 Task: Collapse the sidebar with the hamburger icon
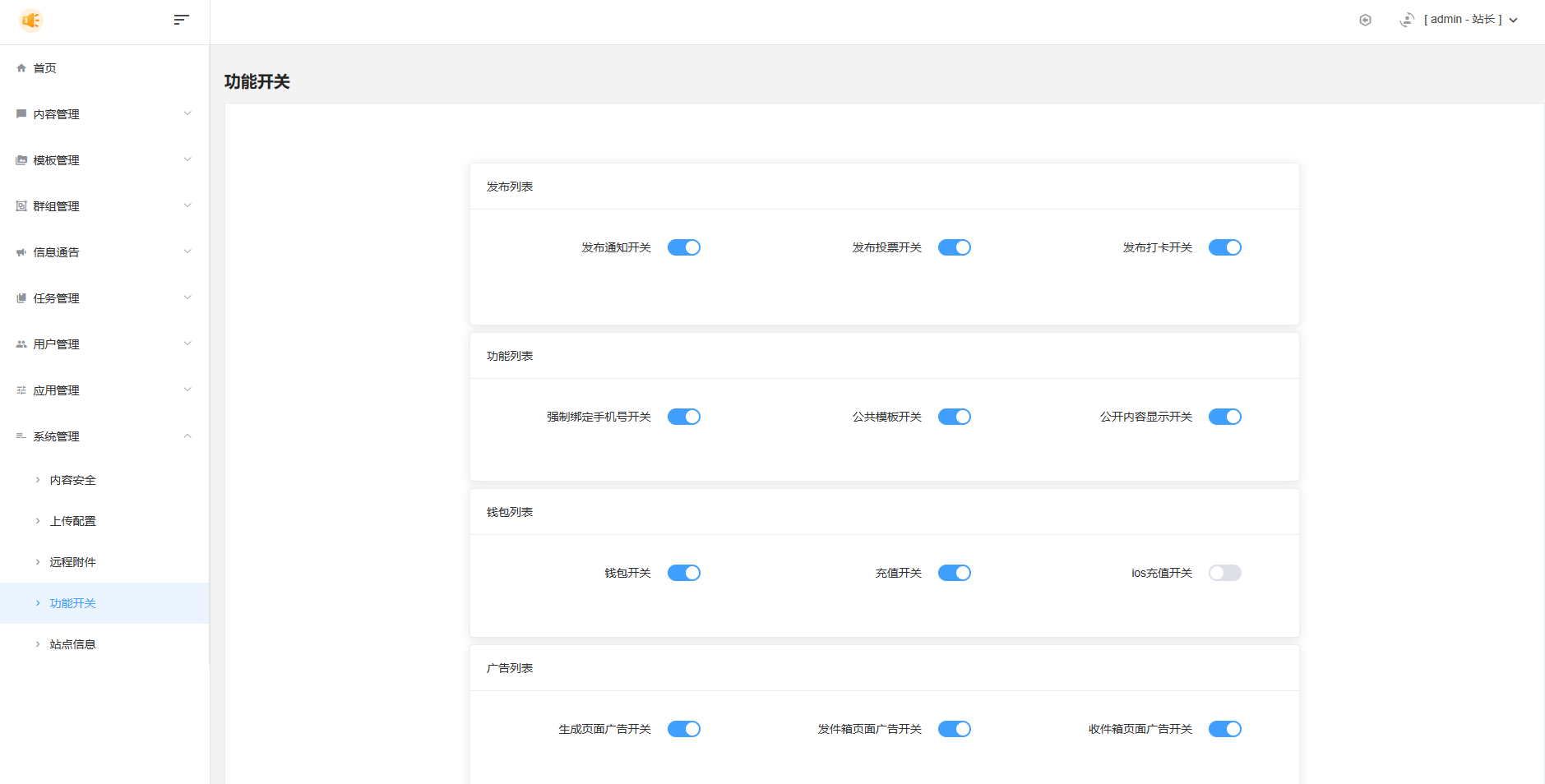182,20
